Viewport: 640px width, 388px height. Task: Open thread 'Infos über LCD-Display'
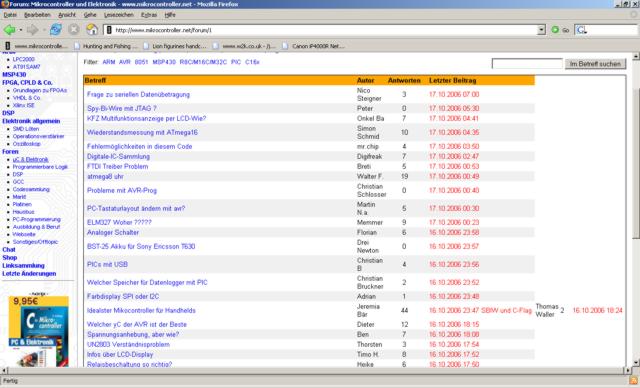coord(120,355)
